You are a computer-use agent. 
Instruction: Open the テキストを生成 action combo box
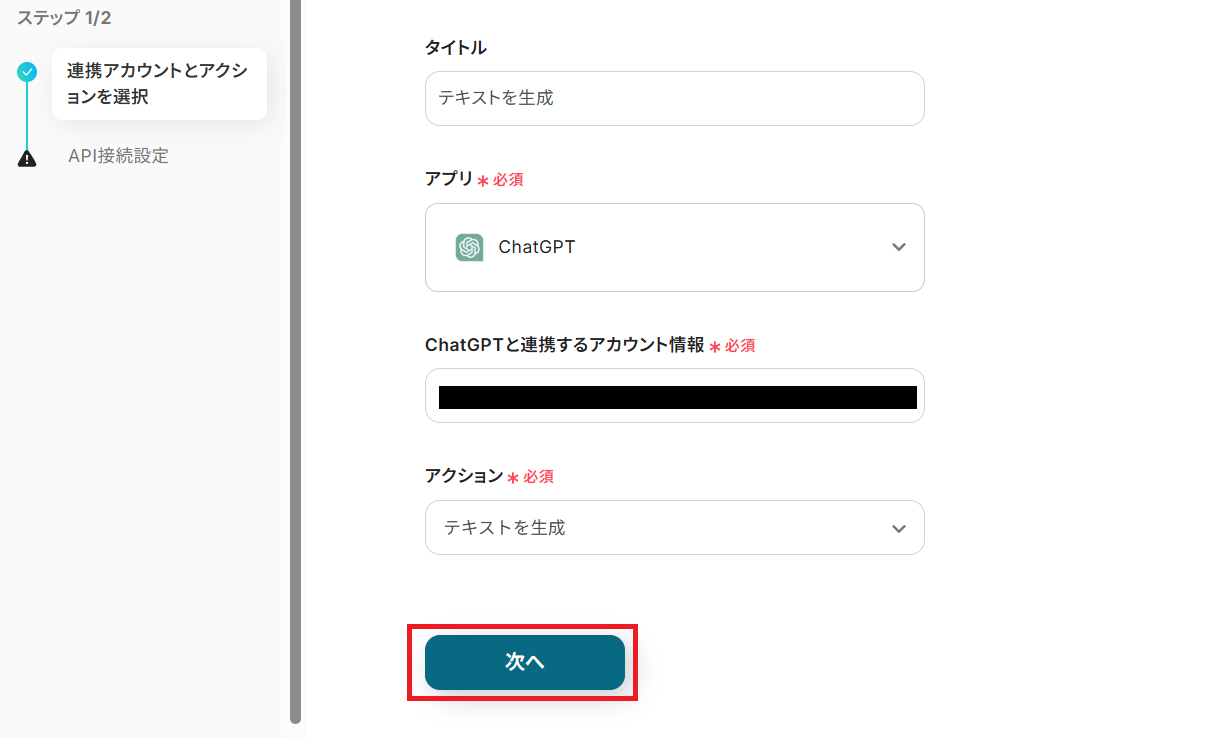point(660,528)
